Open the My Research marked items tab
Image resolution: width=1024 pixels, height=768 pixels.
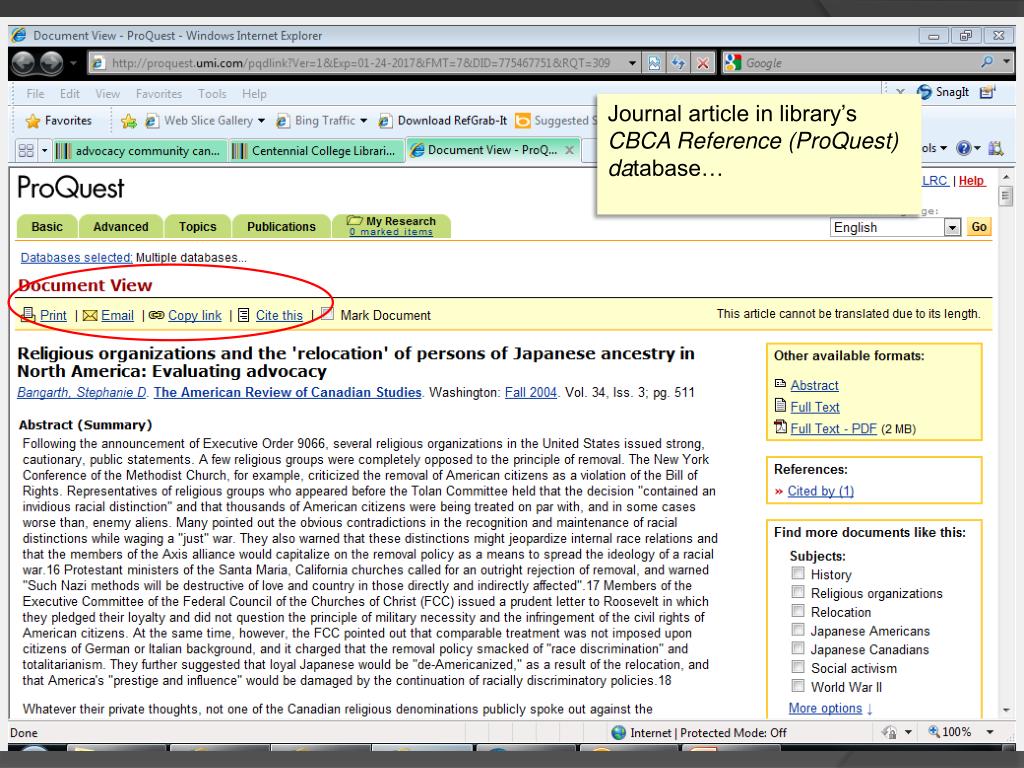coord(392,226)
